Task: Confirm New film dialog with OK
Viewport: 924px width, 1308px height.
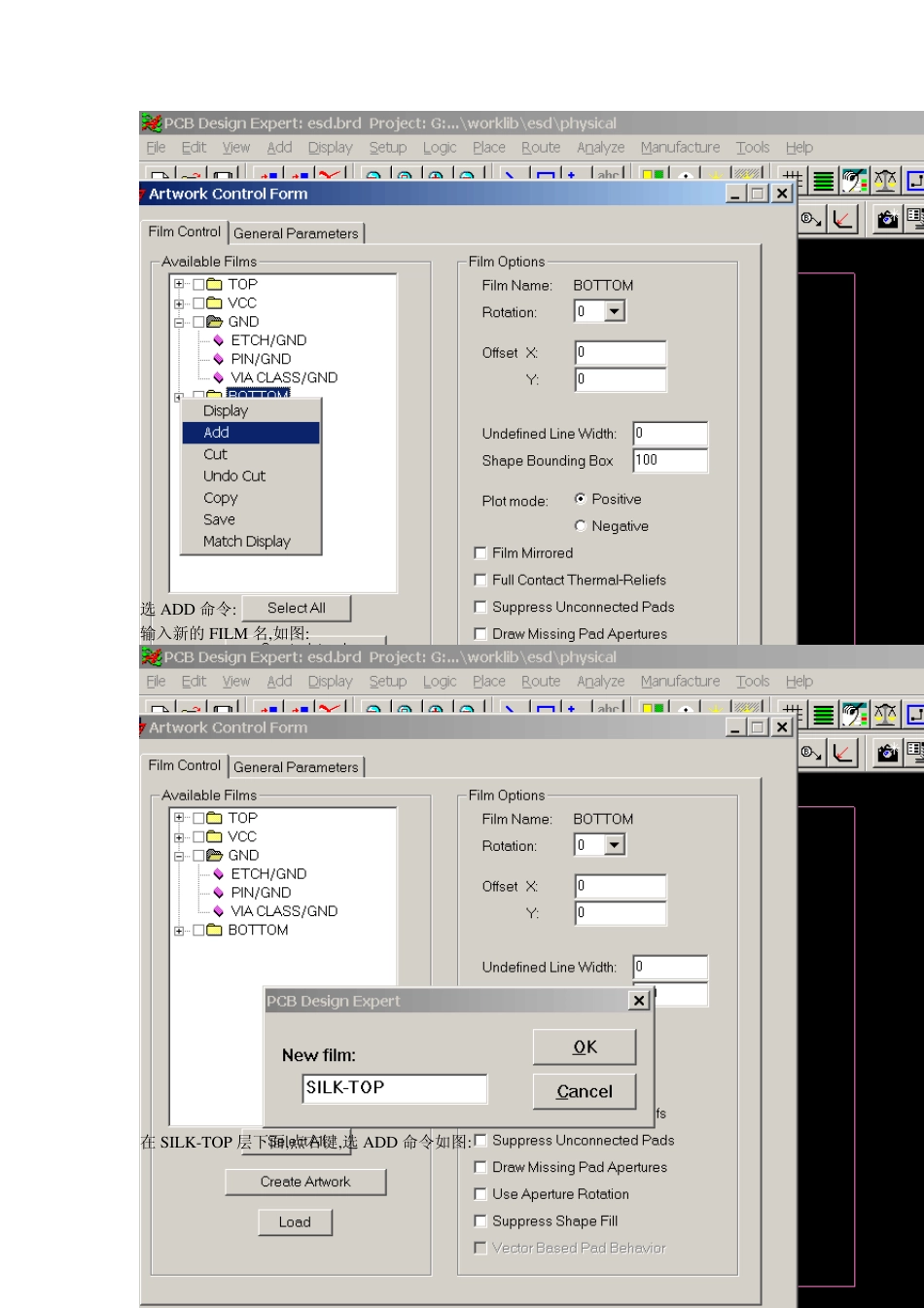Action: click(585, 1047)
